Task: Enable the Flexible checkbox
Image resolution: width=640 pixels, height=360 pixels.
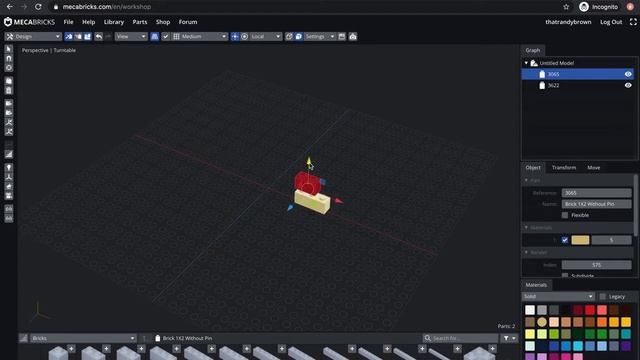Action: click(x=565, y=215)
